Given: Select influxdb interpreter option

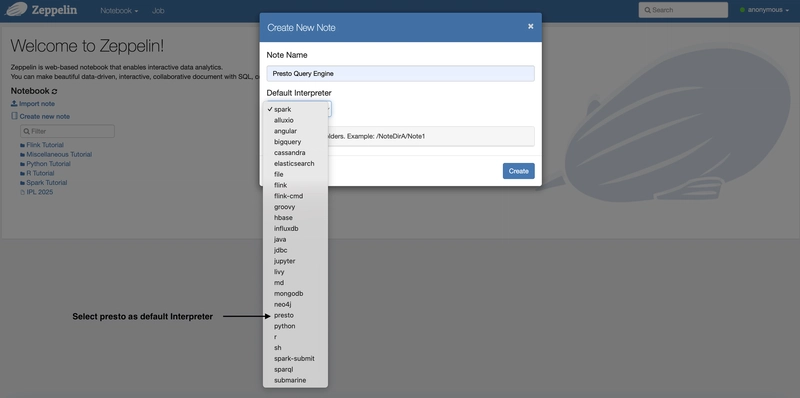Looking at the screenshot, I should pyautogui.click(x=295, y=229).
